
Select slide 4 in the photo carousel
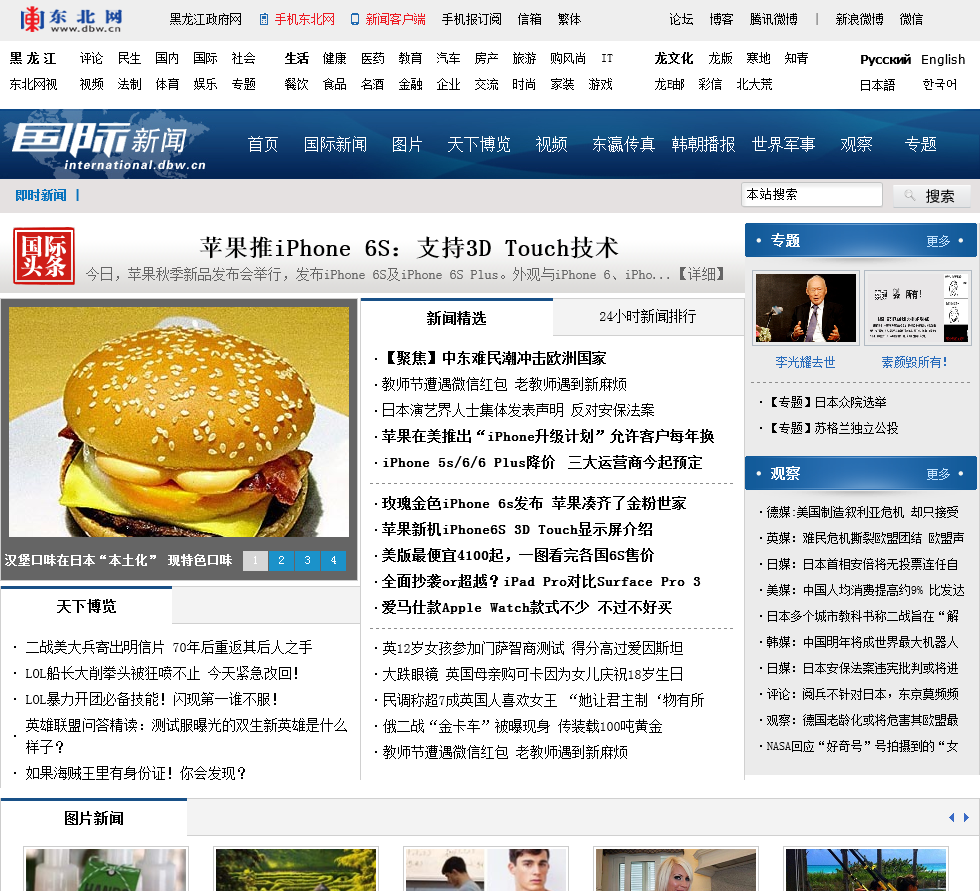[x=333, y=560]
